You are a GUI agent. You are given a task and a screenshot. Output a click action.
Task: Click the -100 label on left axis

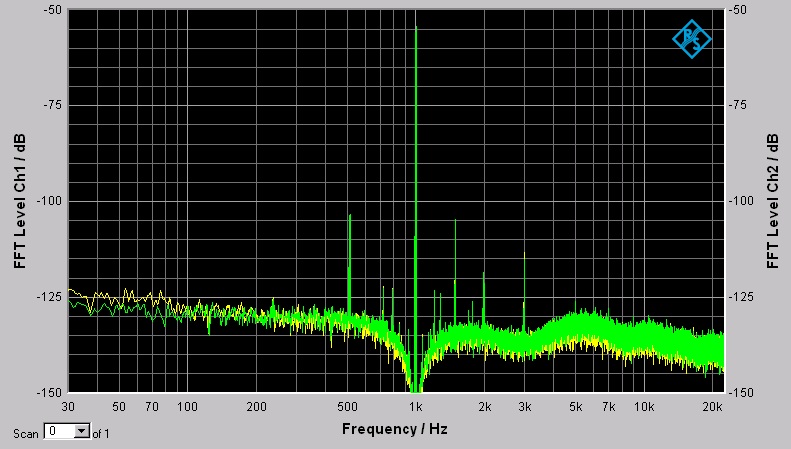tap(47, 201)
